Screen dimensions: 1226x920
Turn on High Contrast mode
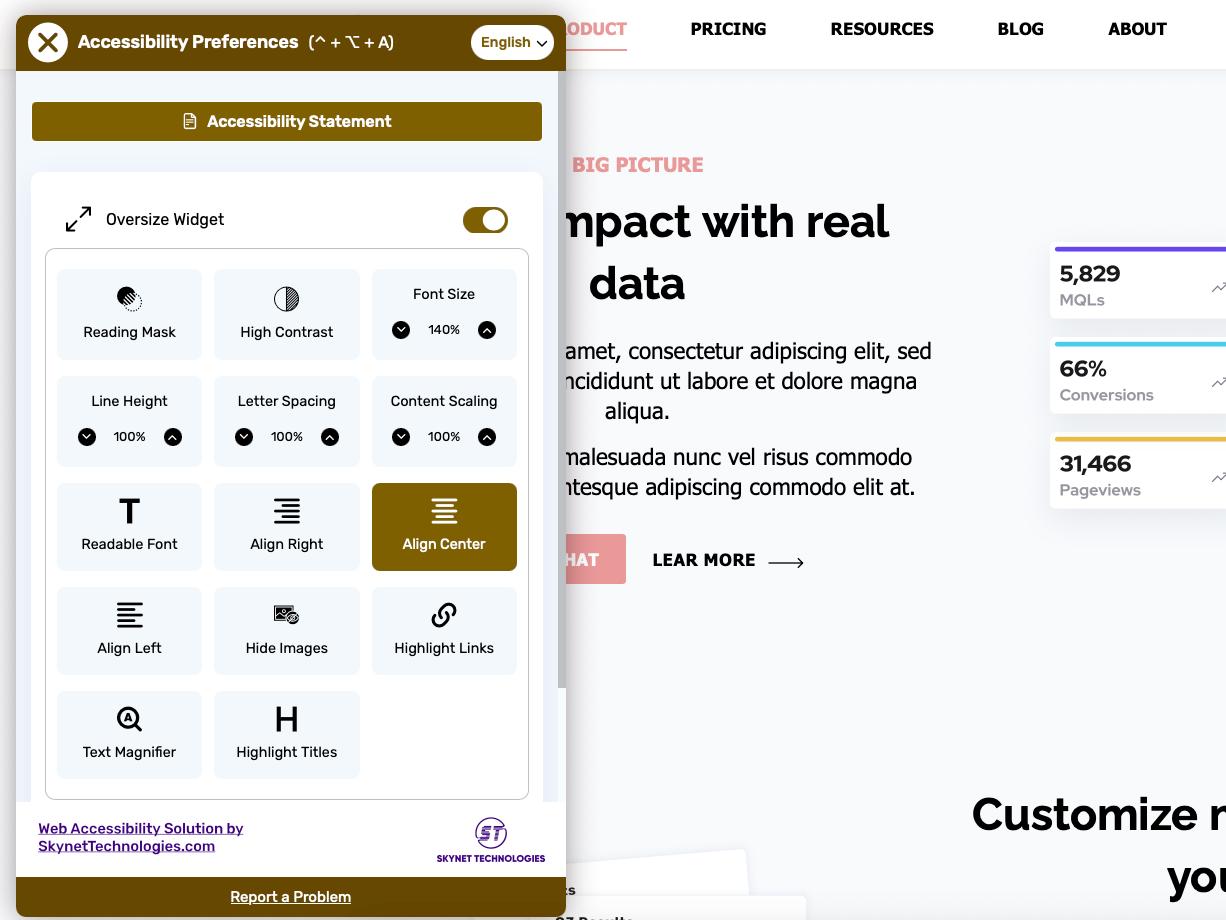(x=287, y=314)
